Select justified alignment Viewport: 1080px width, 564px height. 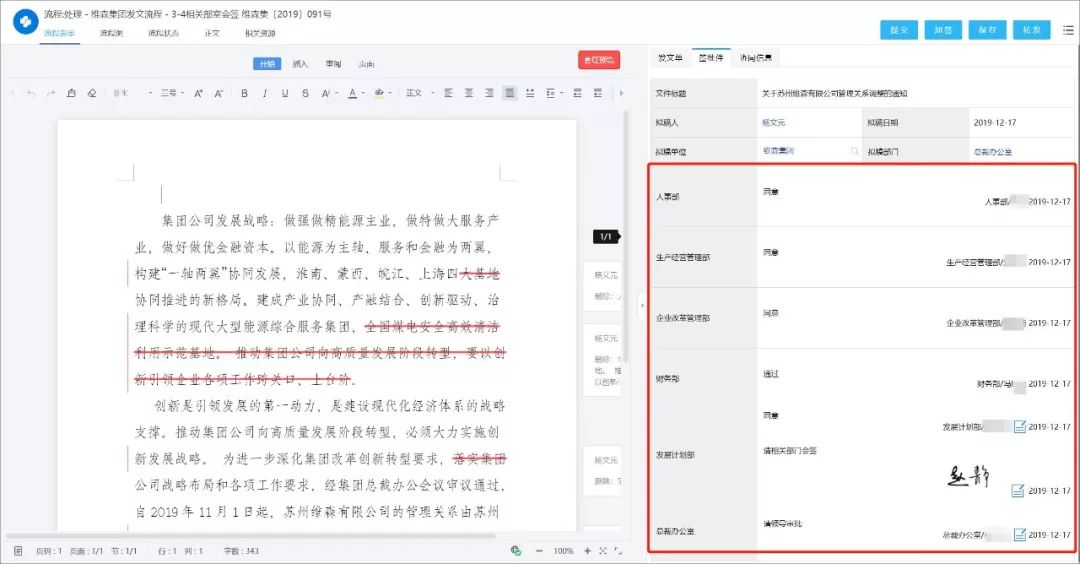pos(509,93)
